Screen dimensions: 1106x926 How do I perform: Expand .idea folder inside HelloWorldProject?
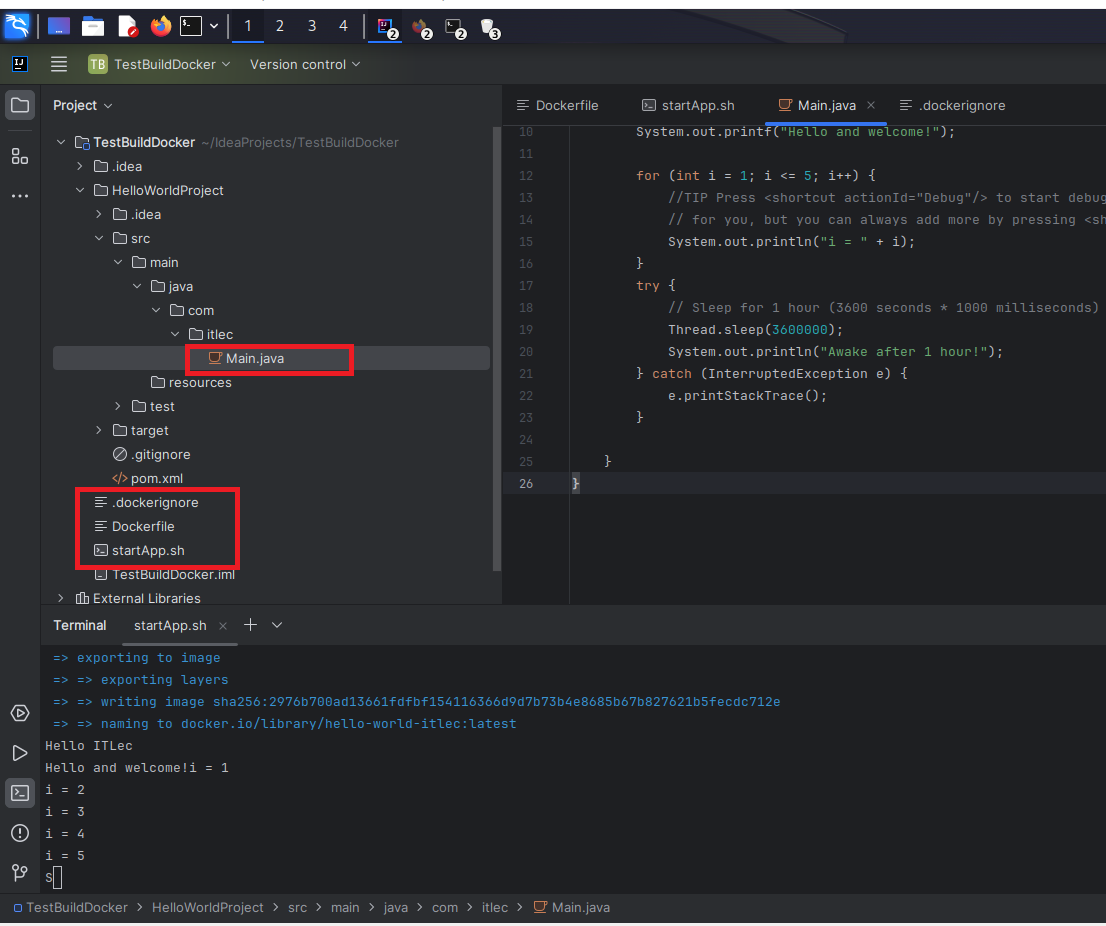tap(99, 214)
